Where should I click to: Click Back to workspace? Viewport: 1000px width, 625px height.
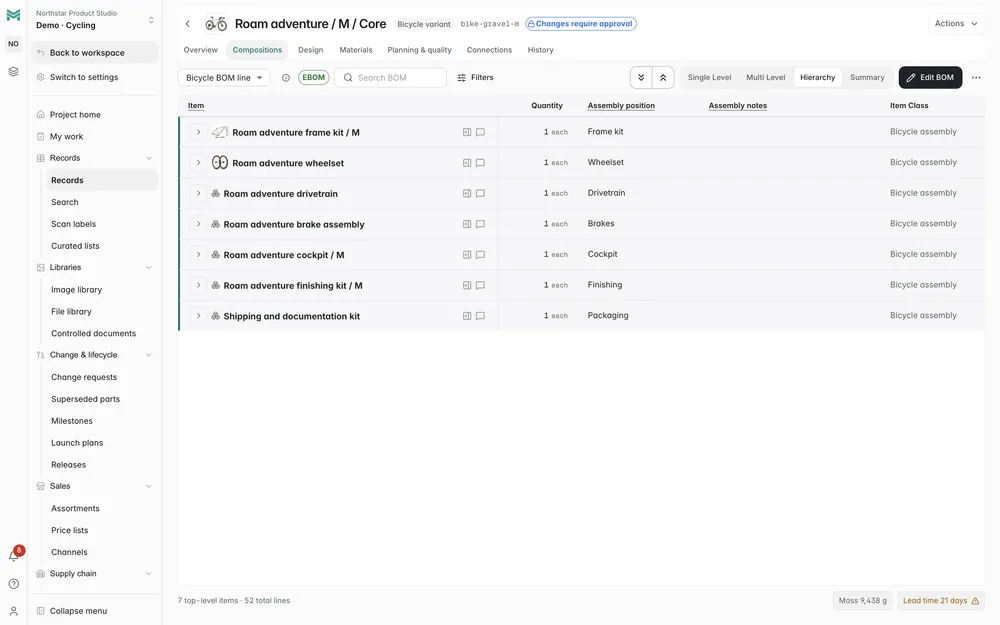tap(94, 52)
